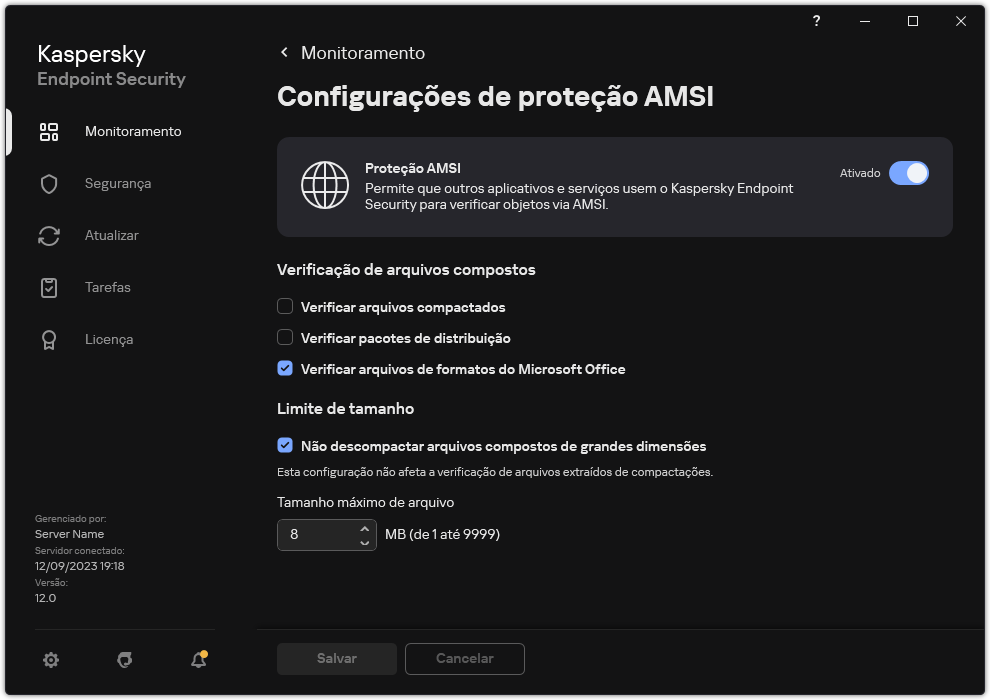Go back using the Monitoramento chevron
This screenshot has width=990, height=700.
[x=283, y=53]
